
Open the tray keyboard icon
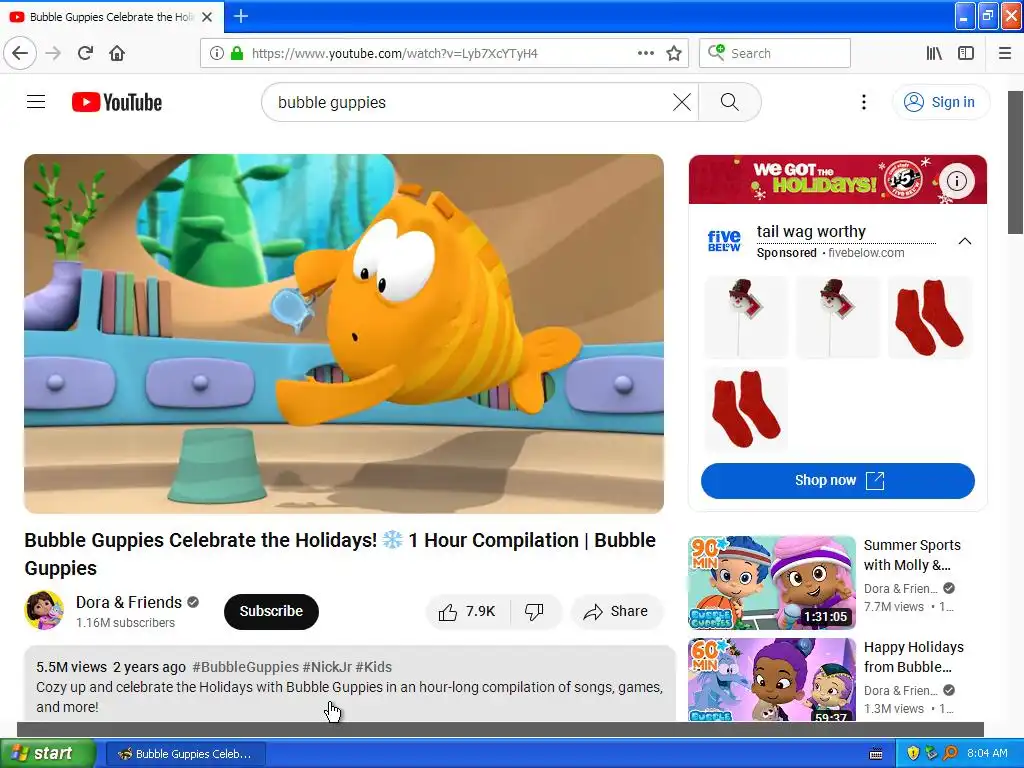pyautogui.click(x=876, y=754)
